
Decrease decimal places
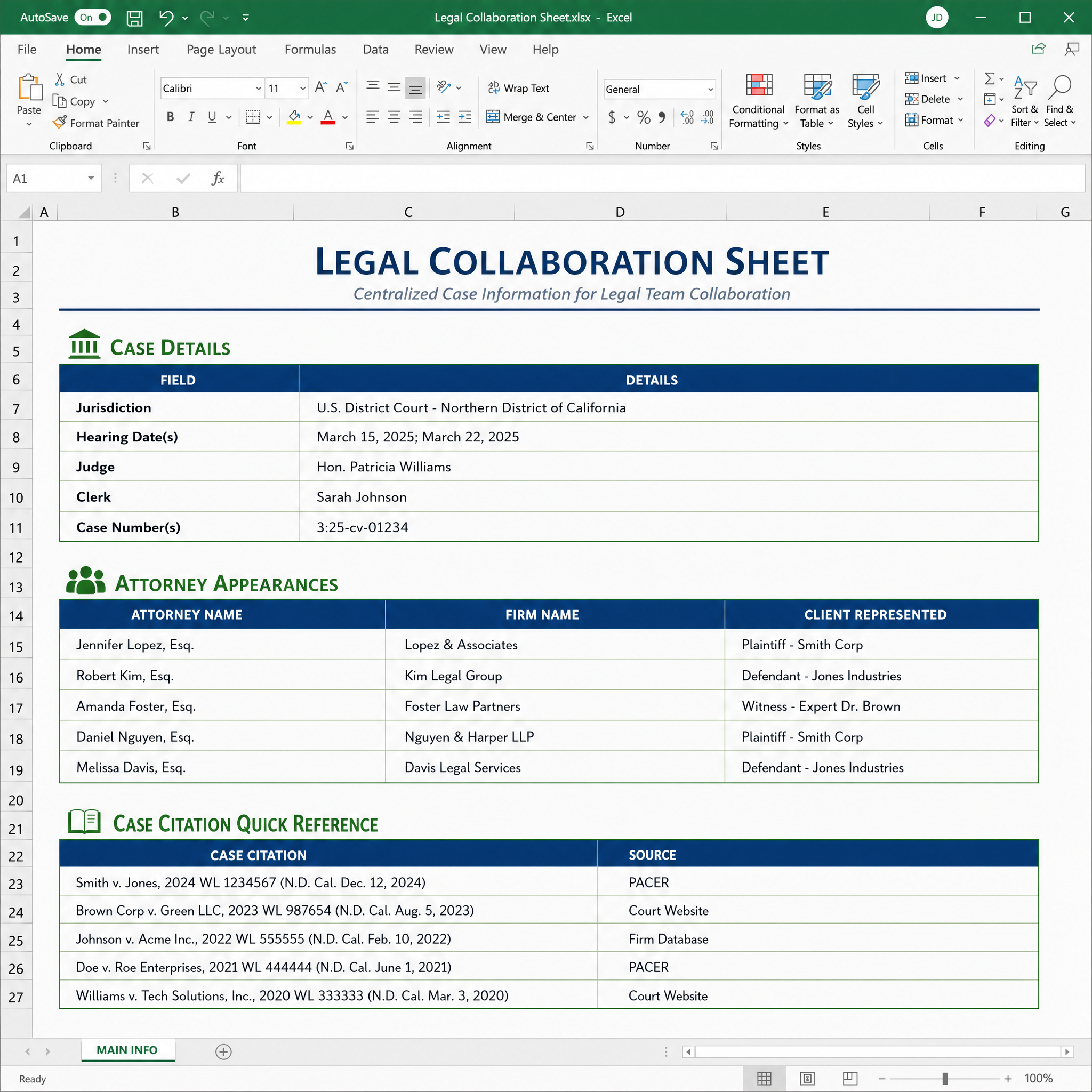(x=708, y=117)
